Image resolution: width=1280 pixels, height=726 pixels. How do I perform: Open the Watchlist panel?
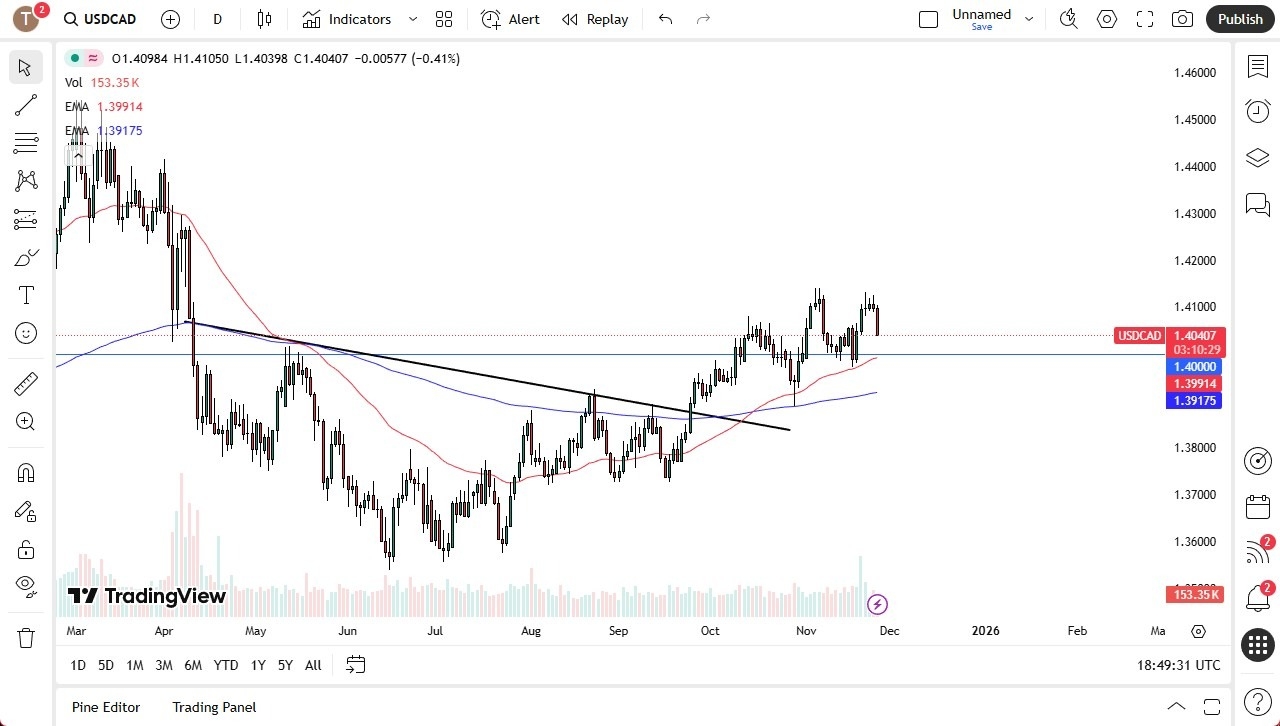pos(1258,66)
